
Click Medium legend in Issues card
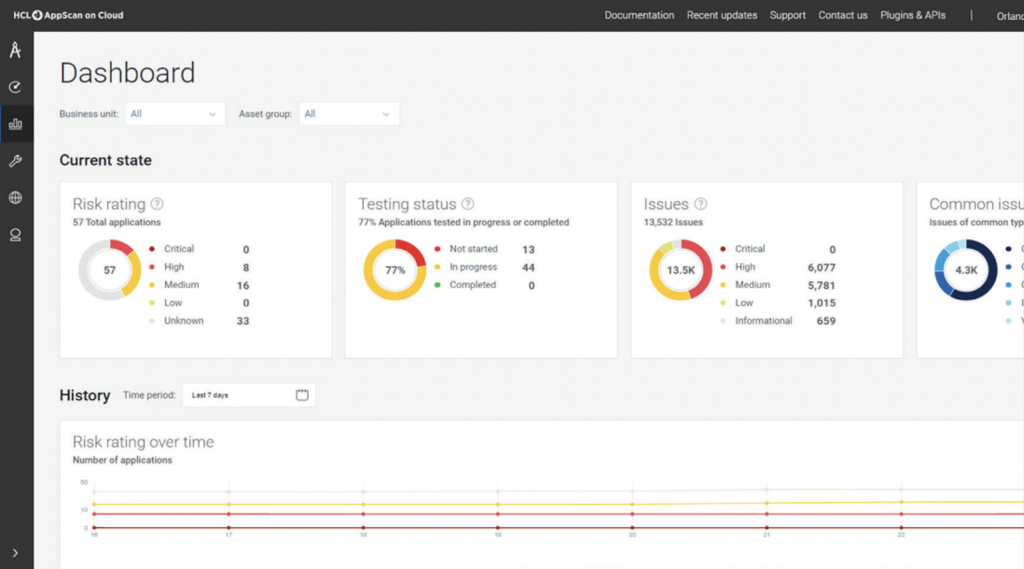pyautogui.click(x=752, y=285)
